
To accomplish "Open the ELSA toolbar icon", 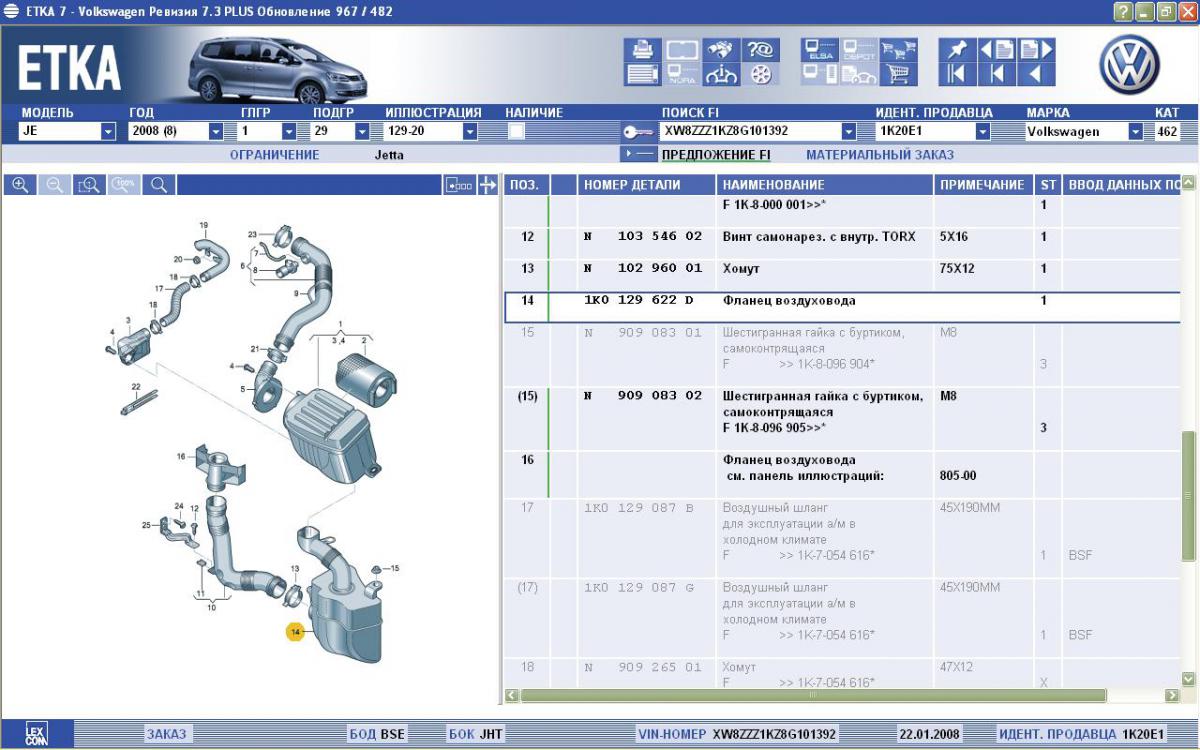I will [x=820, y=50].
